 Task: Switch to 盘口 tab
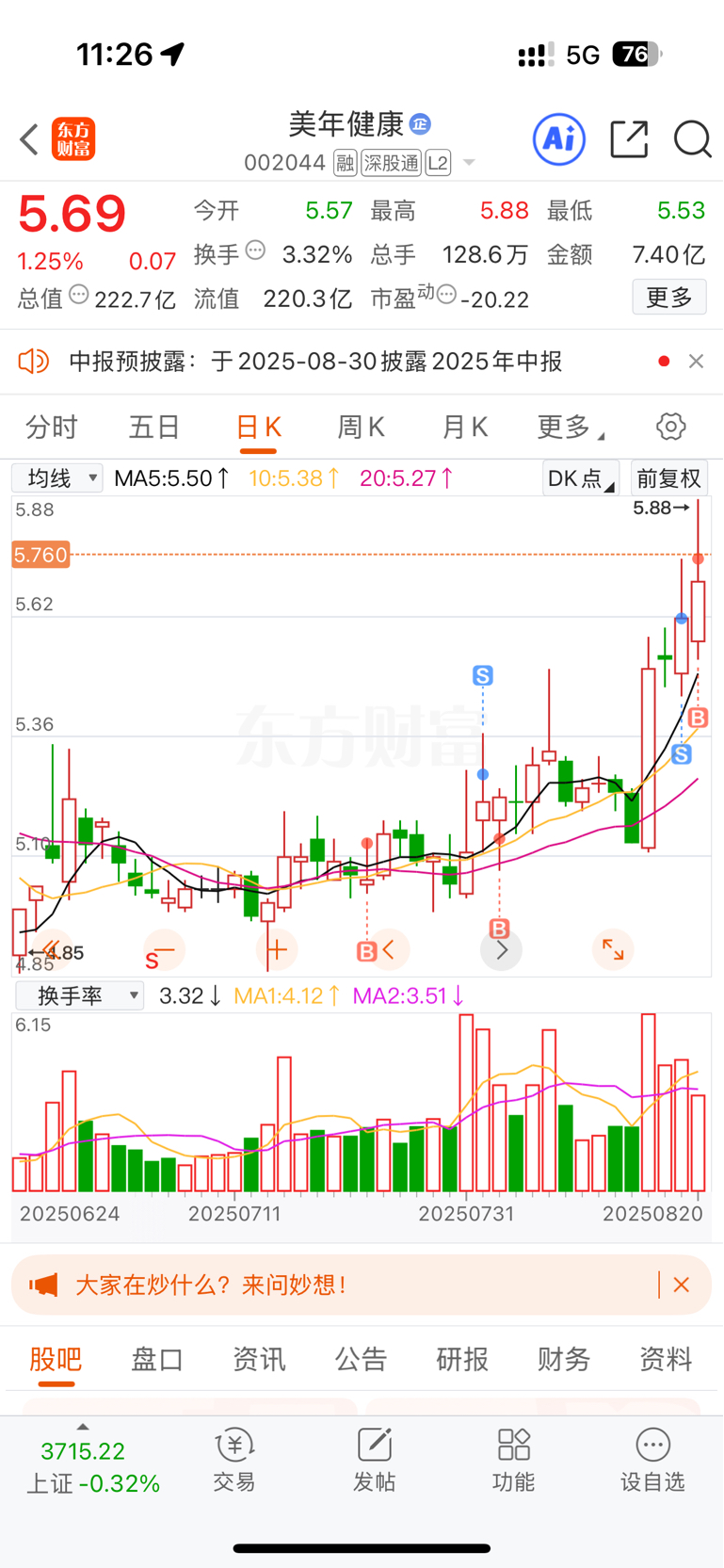(157, 1359)
